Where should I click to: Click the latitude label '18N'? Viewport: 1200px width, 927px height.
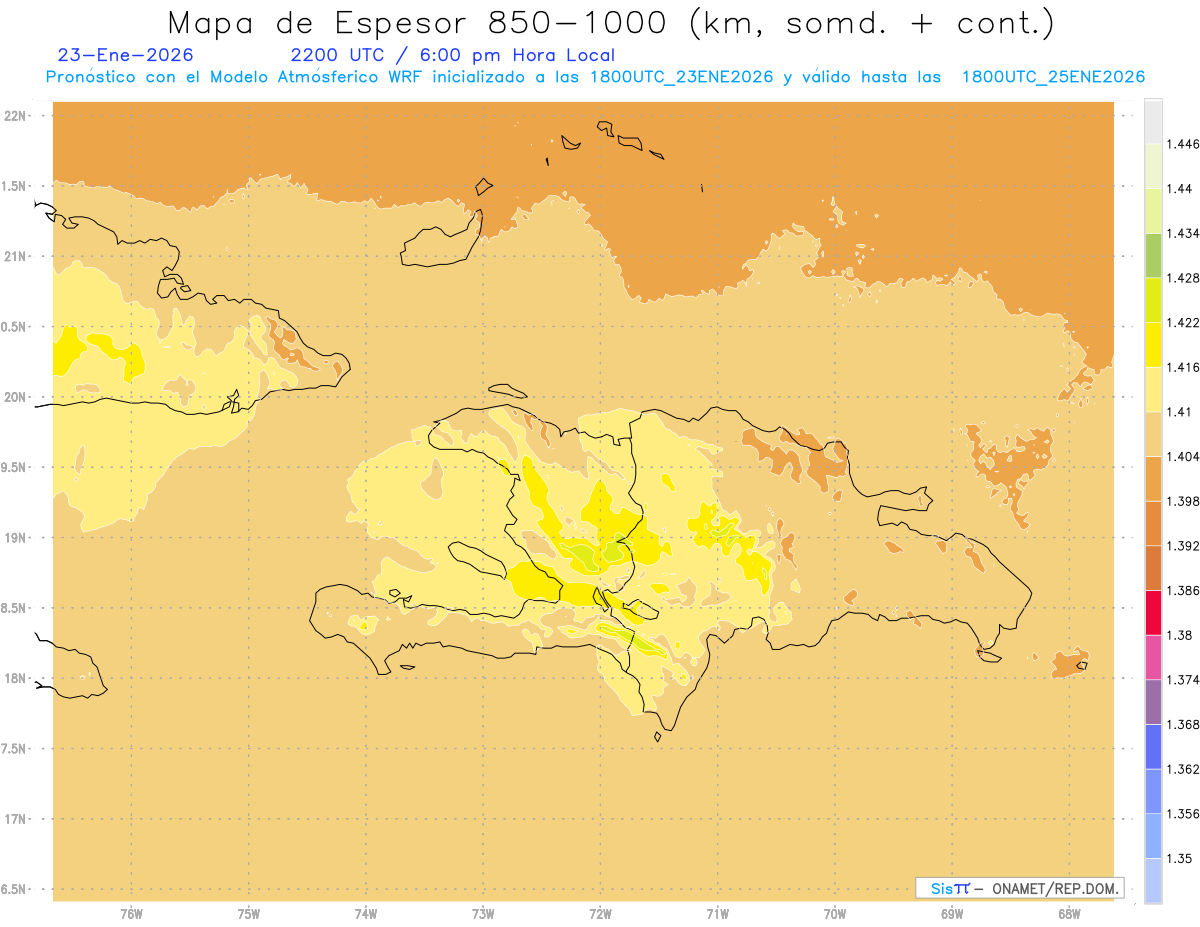tap(17, 678)
